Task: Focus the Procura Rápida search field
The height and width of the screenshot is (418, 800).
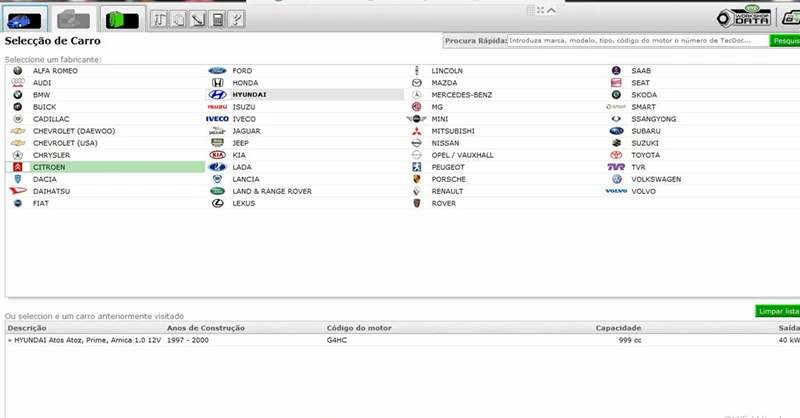Action: click(638, 40)
